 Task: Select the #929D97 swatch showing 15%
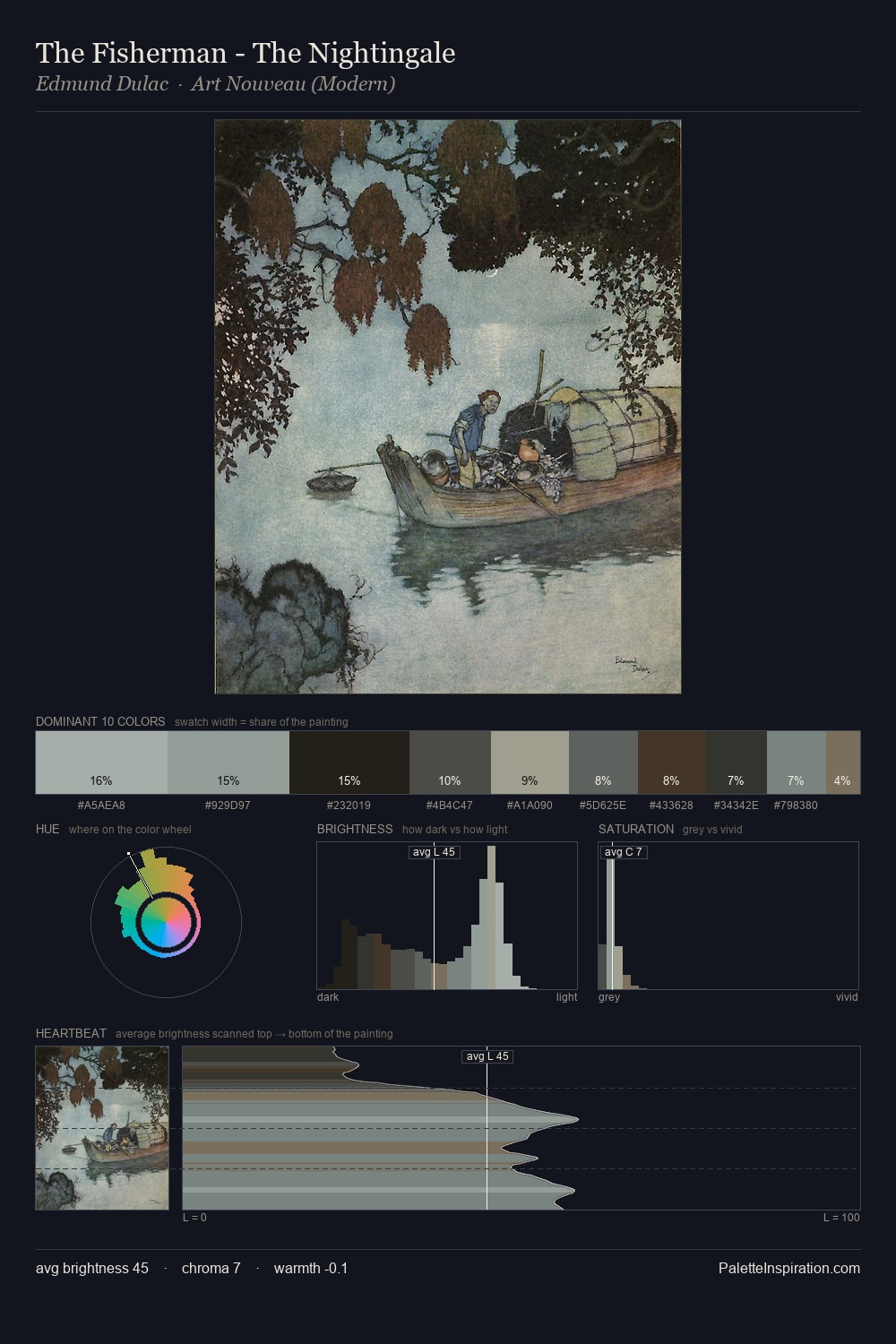(228, 762)
